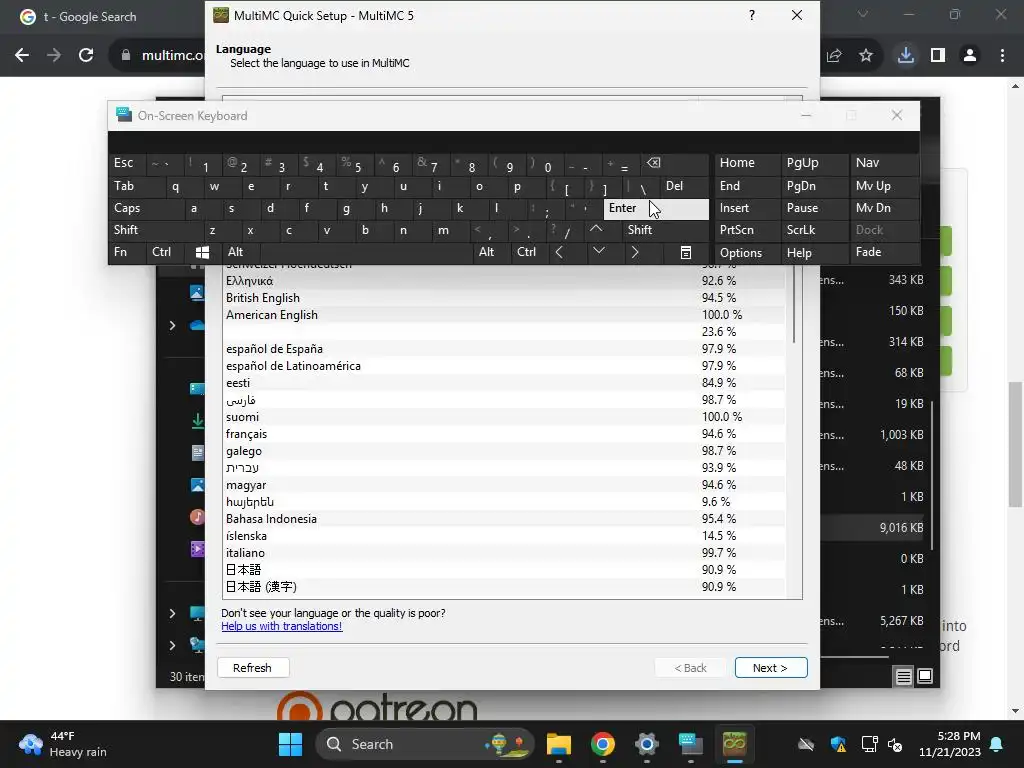Click Help key on the On-Screen Keyboard
Image resolution: width=1024 pixels, height=768 pixels.
pos(814,253)
